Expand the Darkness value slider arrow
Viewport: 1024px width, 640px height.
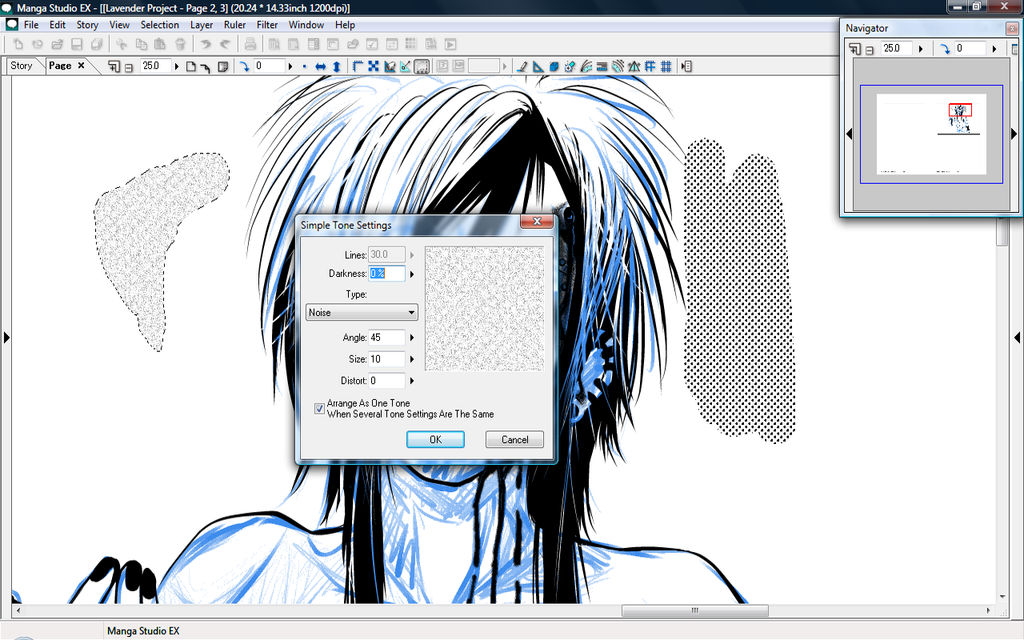coord(412,273)
